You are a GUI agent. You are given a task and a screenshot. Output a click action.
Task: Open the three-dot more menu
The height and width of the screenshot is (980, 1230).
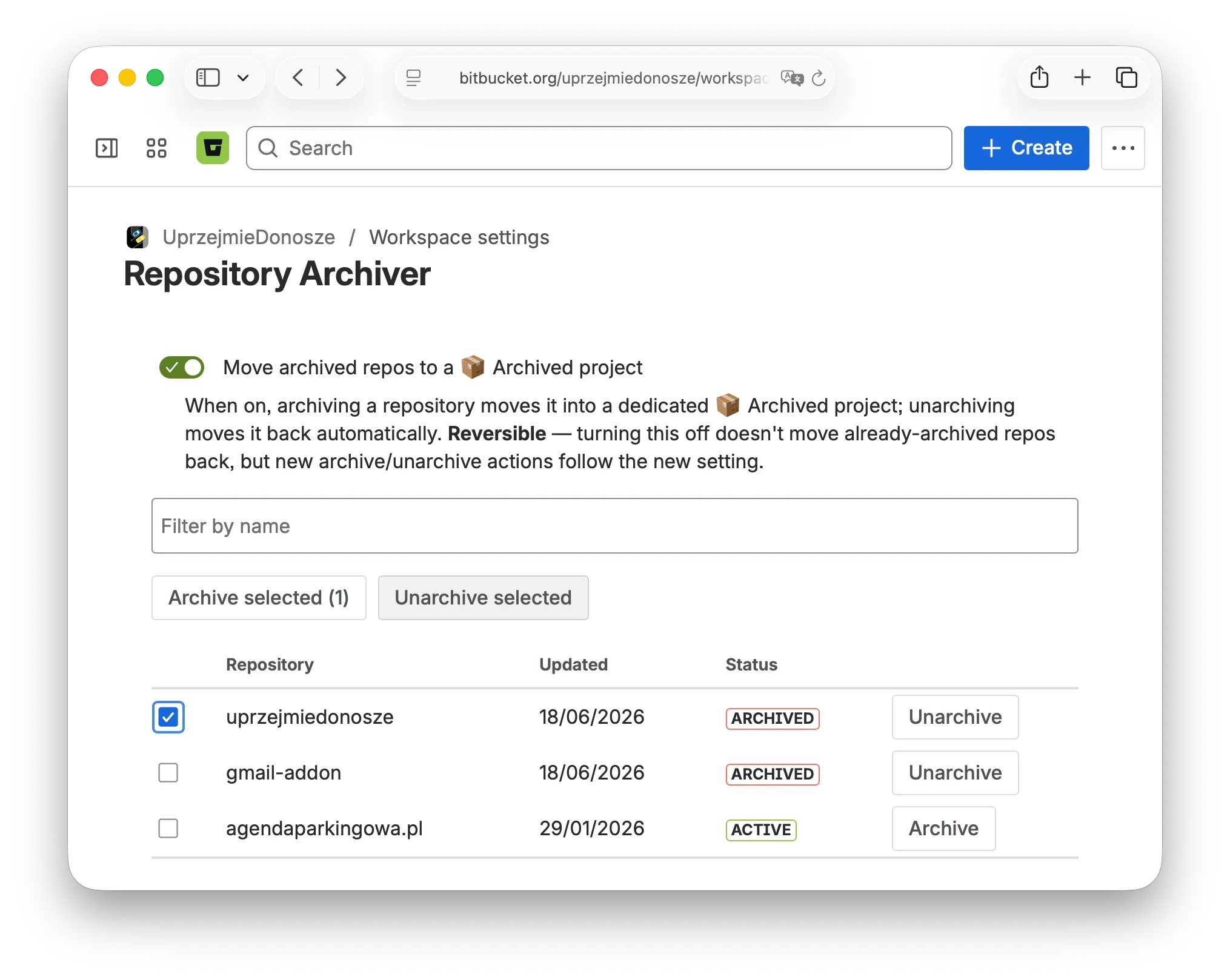(1123, 148)
